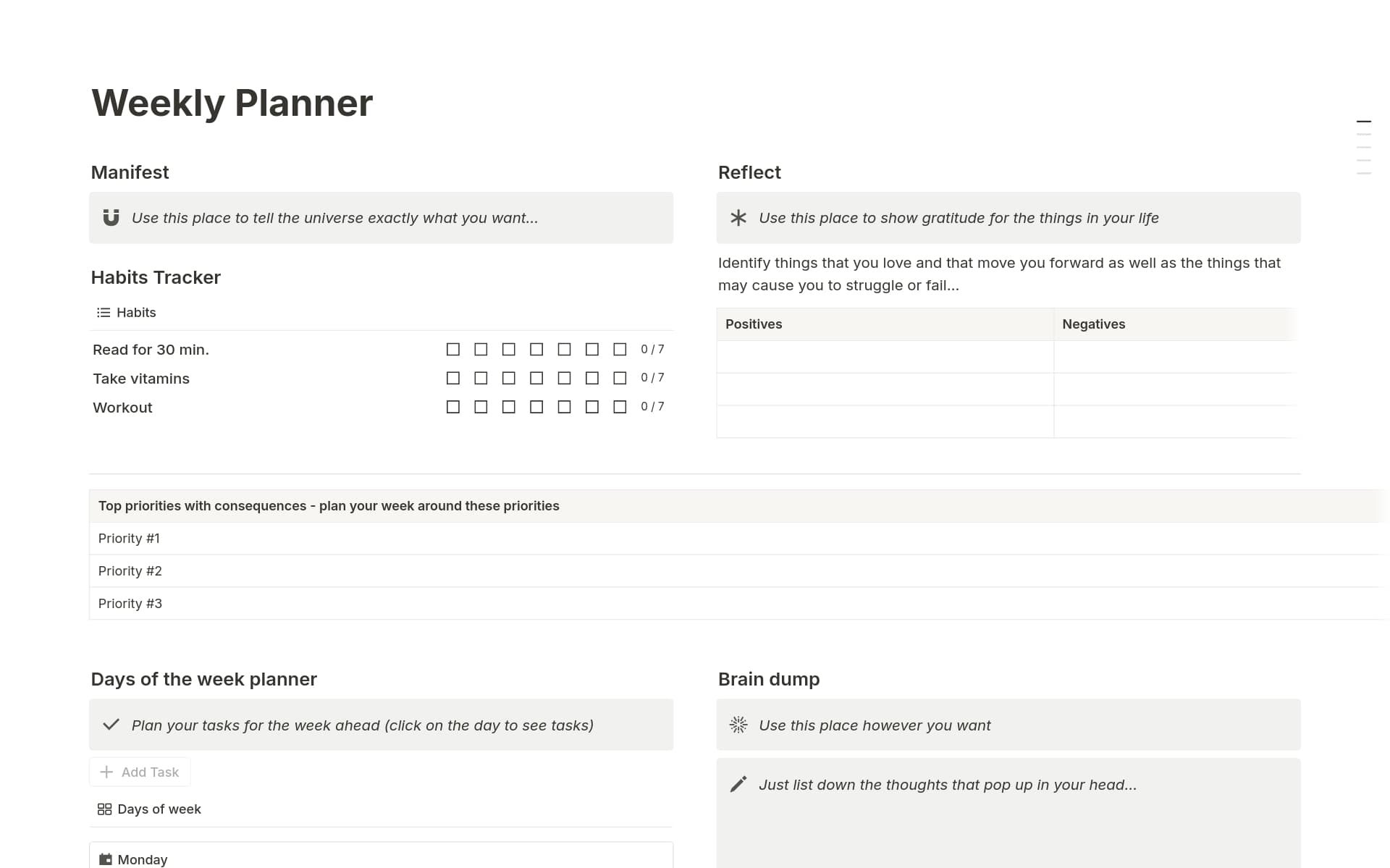Click the checkmark icon in week planner callout
This screenshot has height=868, width=1390.
[x=111, y=724]
